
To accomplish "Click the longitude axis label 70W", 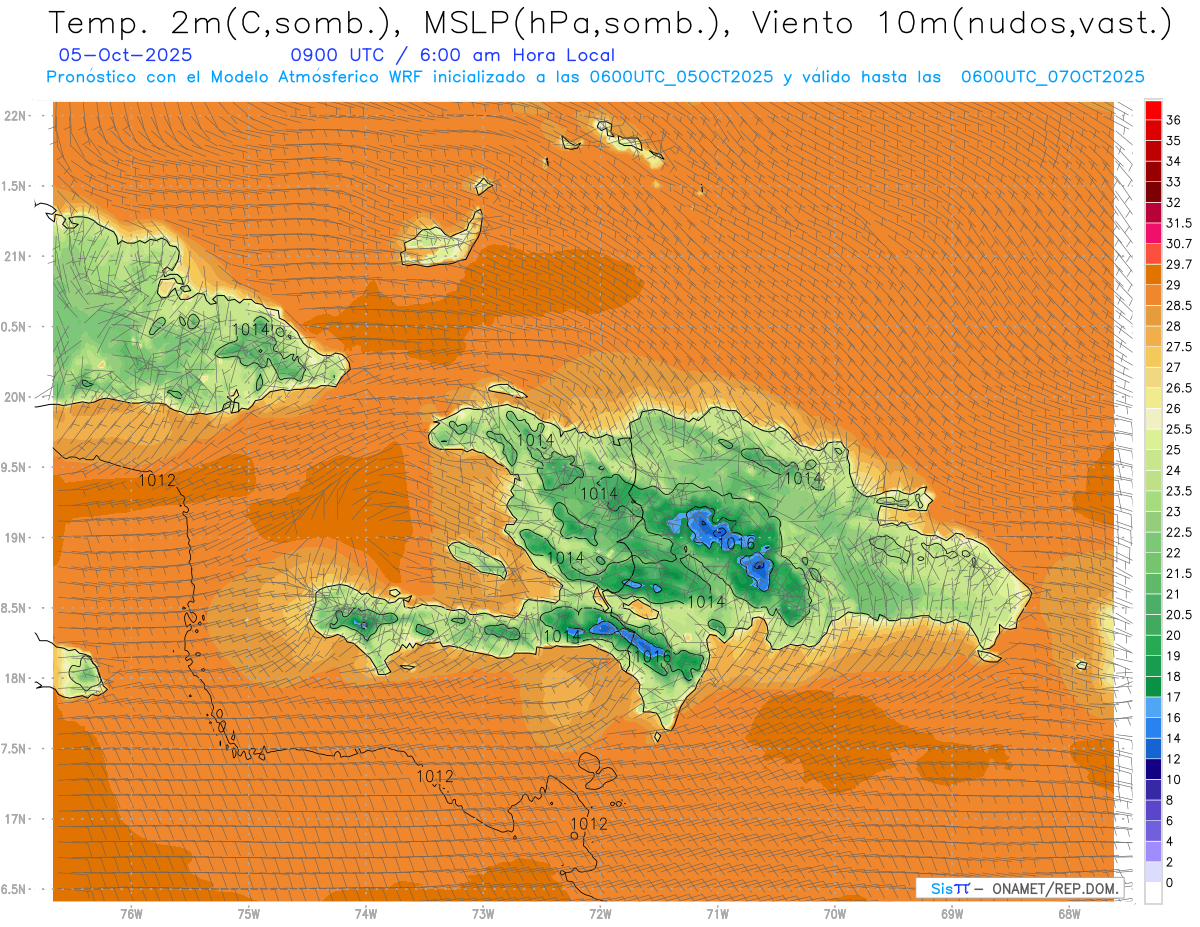I will tap(835, 914).
